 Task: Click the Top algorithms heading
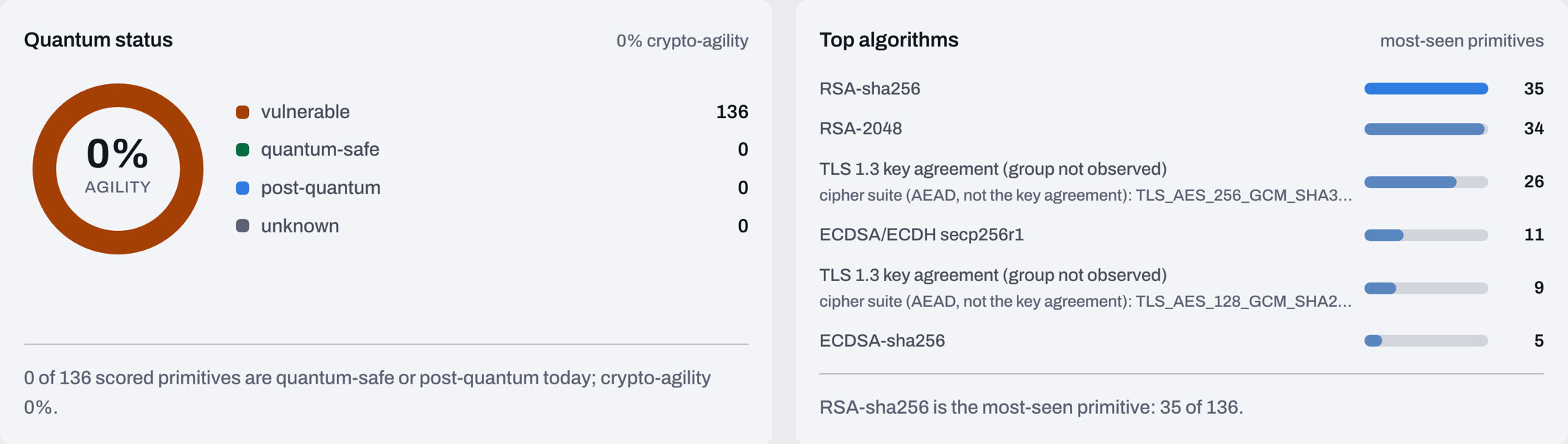(889, 40)
